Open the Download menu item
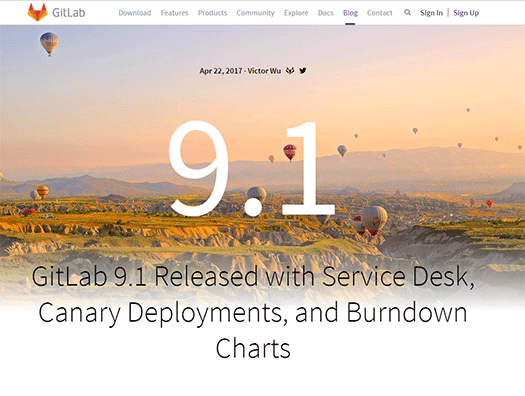The image size is (525, 396). [x=135, y=13]
